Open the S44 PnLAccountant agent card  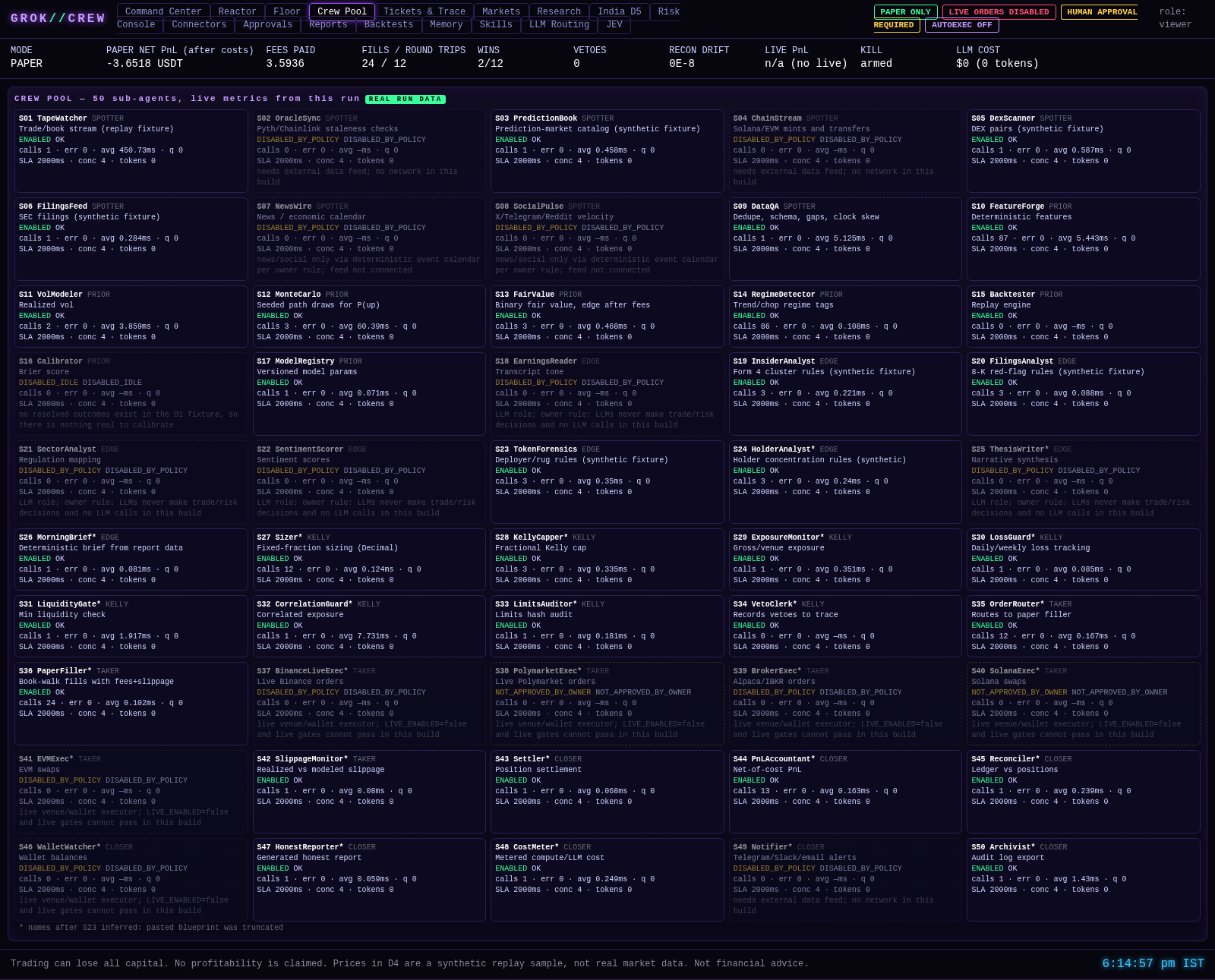coord(845,792)
